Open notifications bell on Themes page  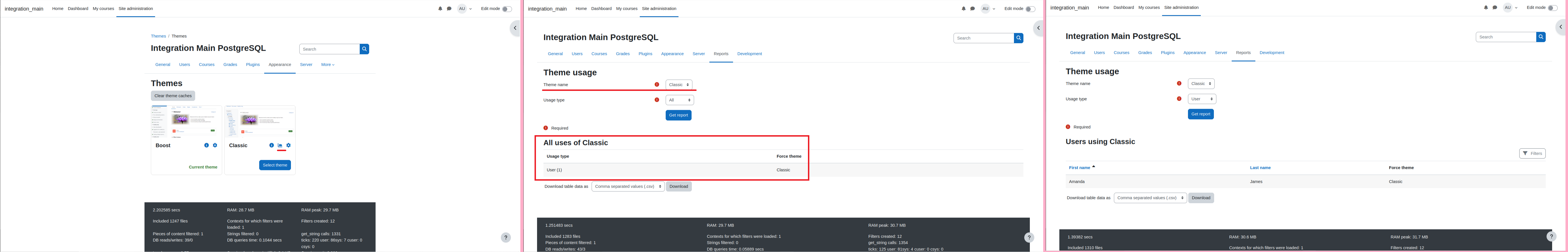pos(440,9)
